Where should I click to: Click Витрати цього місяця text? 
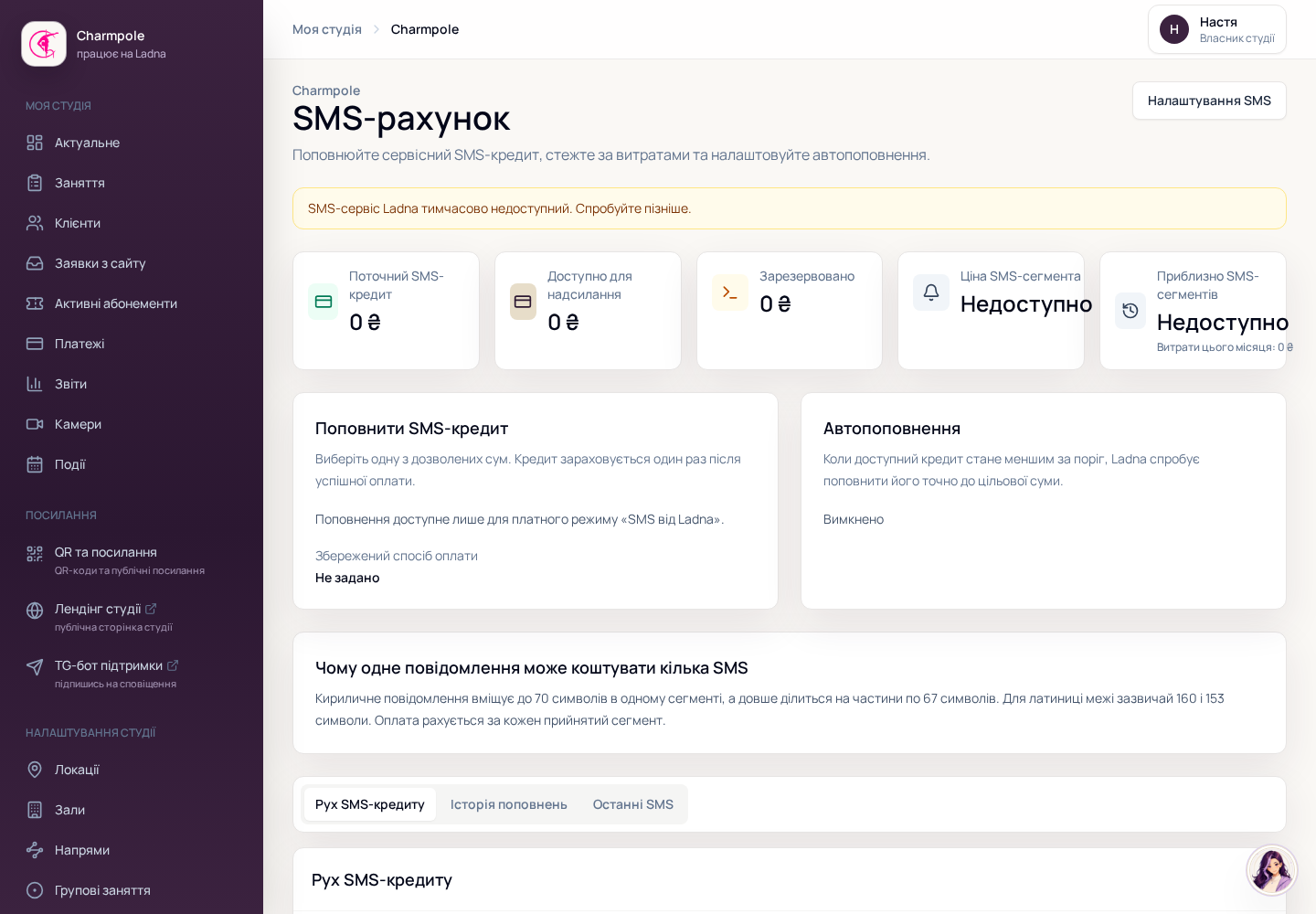[x=1225, y=347]
